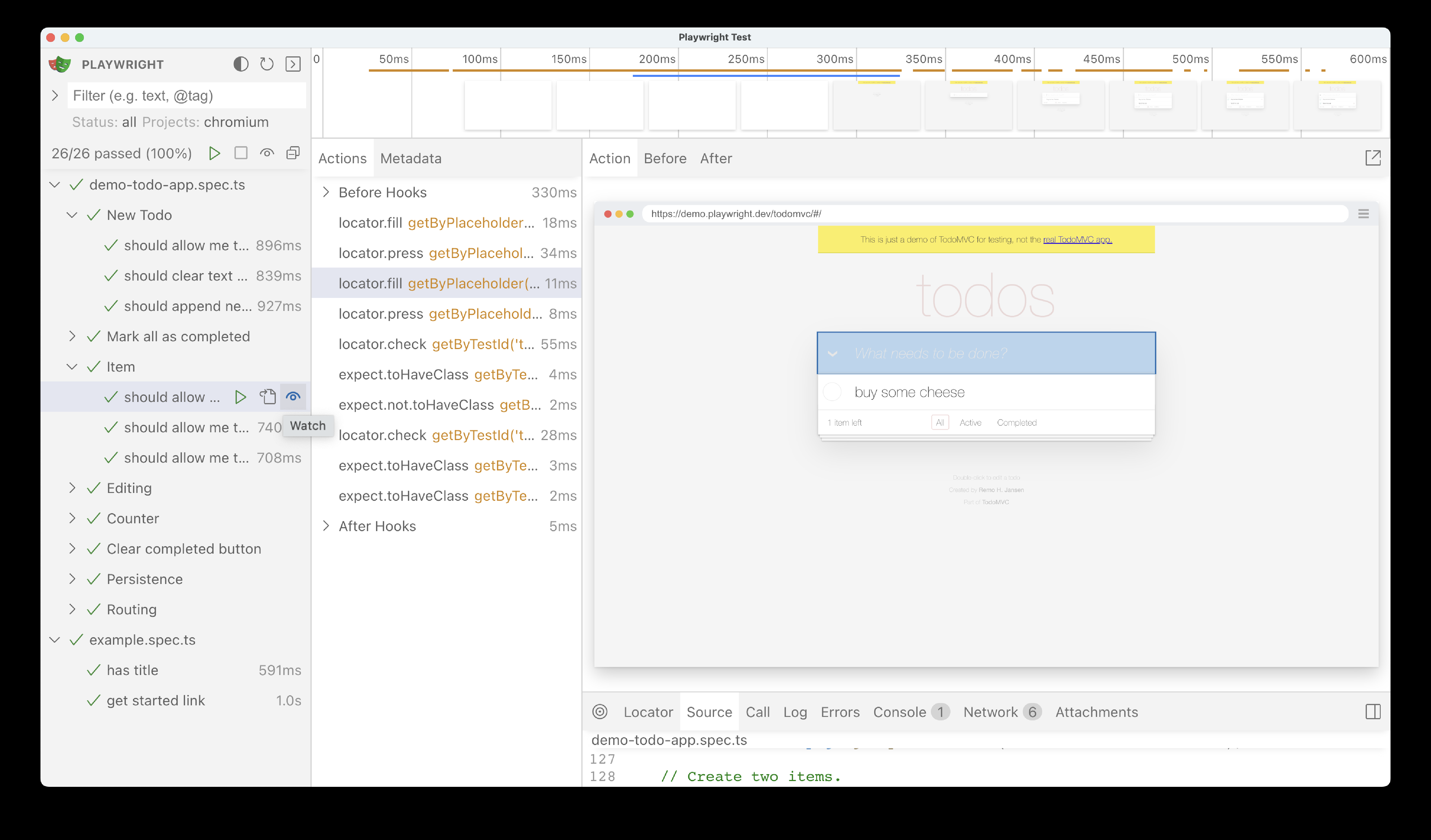1431x840 pixels.
Task: Toggle watch all eye icon in toolbar
Action: click(x=267, y=153)
